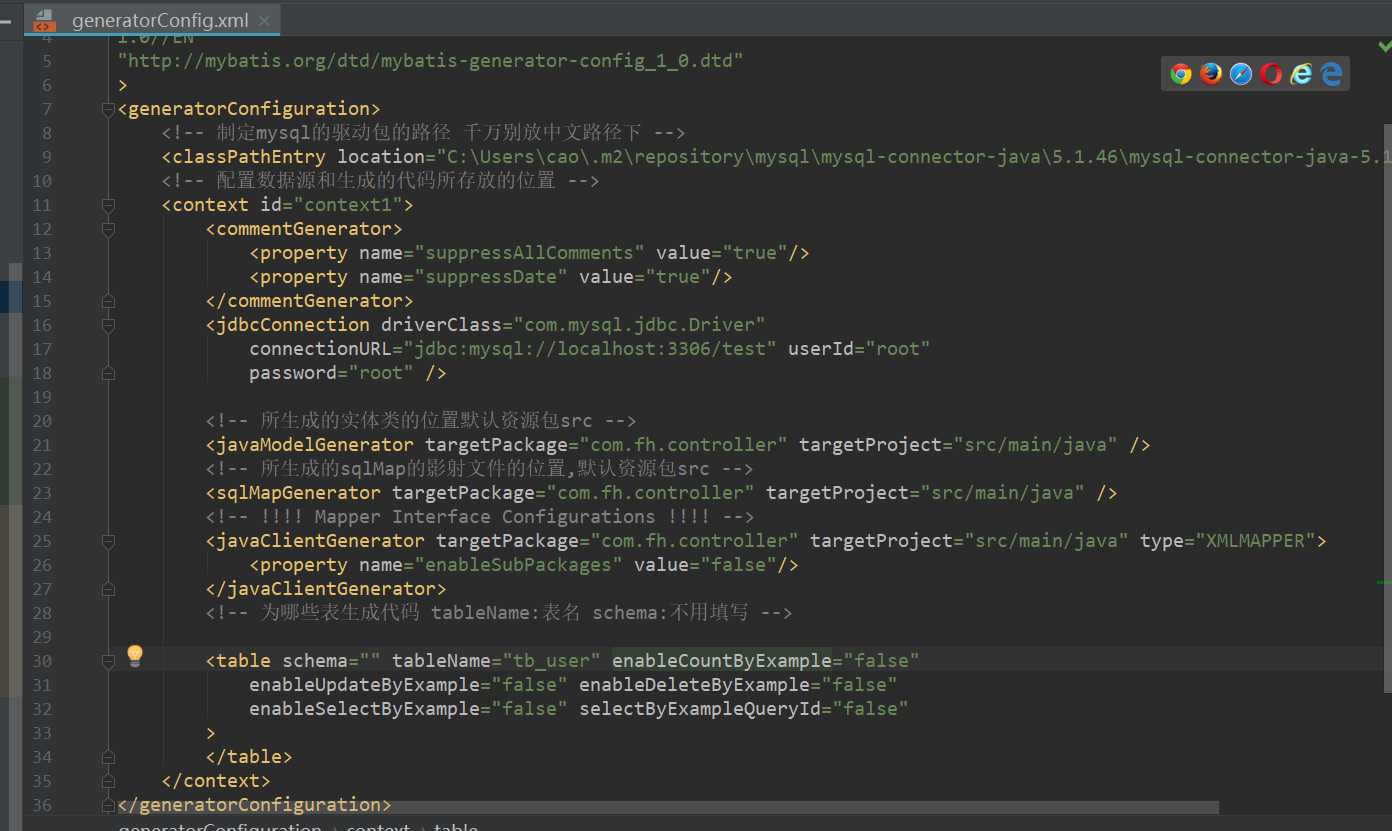Click the userId="root" attribute

click(860, 349)
